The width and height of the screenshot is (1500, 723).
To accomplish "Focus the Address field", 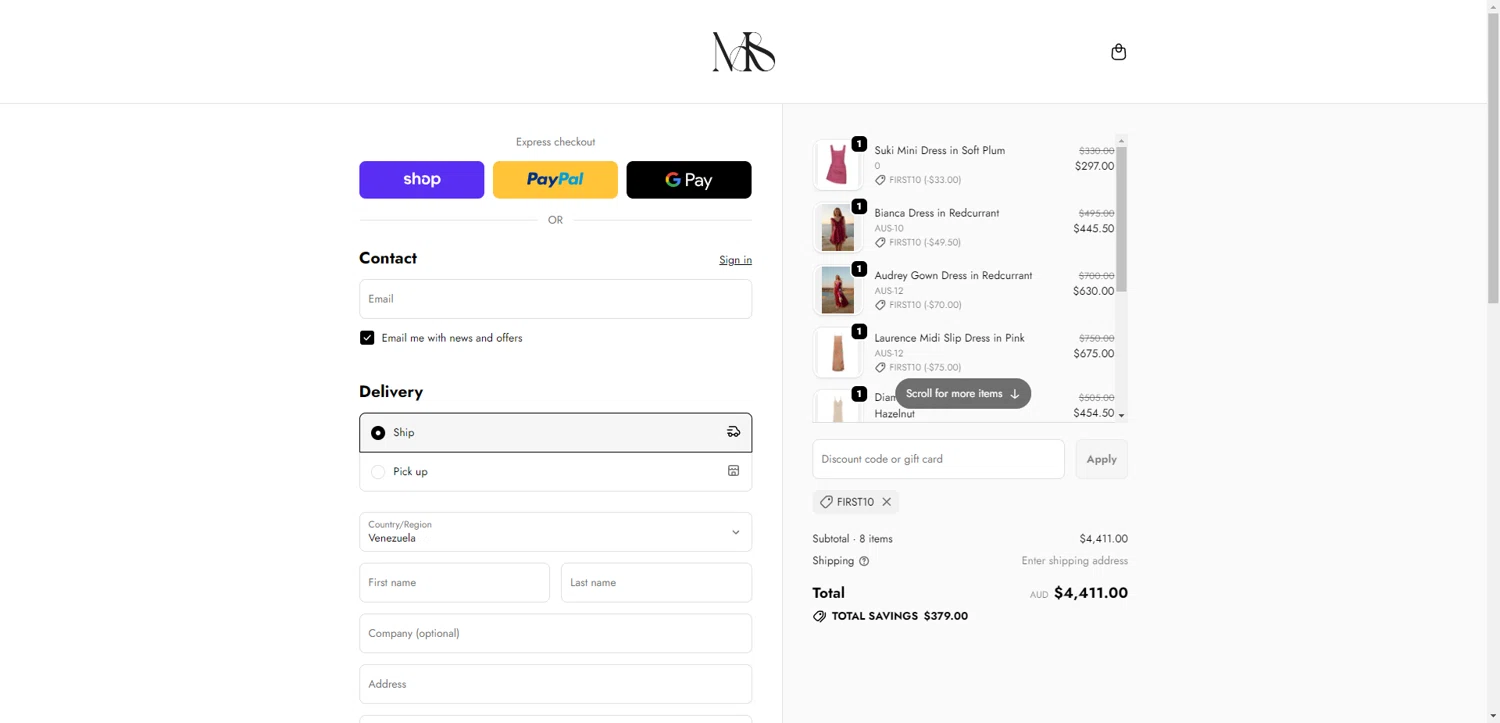I will [555, 684].
